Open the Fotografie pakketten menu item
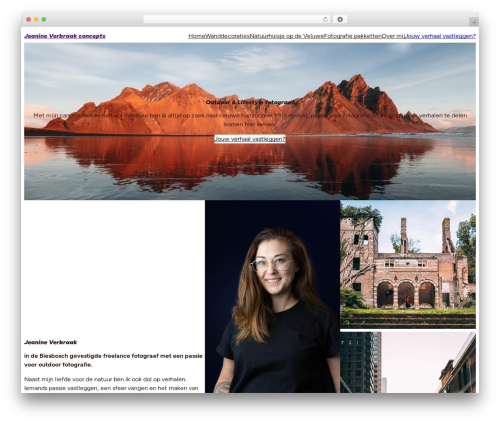 click(353, 36)
